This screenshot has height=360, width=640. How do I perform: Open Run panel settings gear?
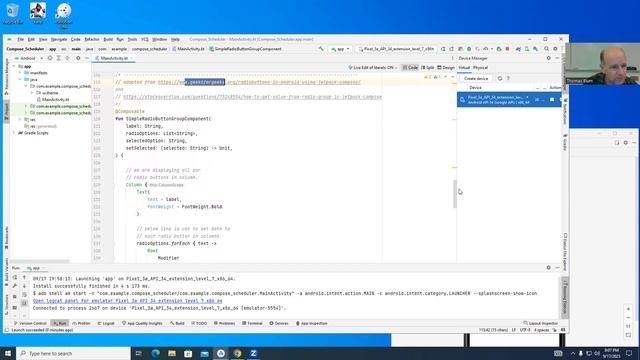[549, 268]
